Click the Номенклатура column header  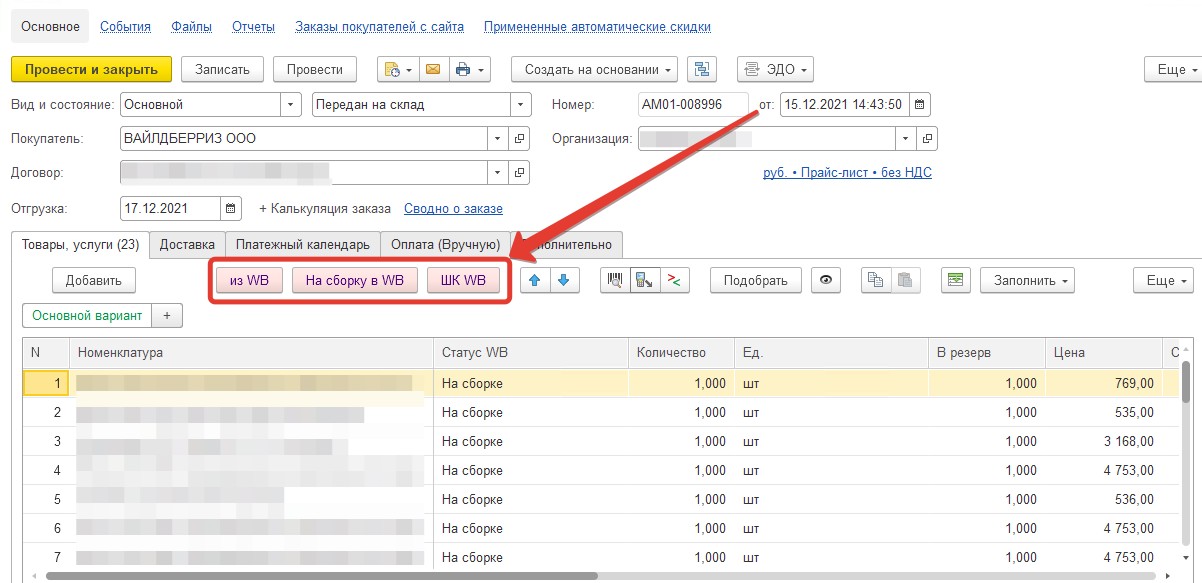point(249,352)
